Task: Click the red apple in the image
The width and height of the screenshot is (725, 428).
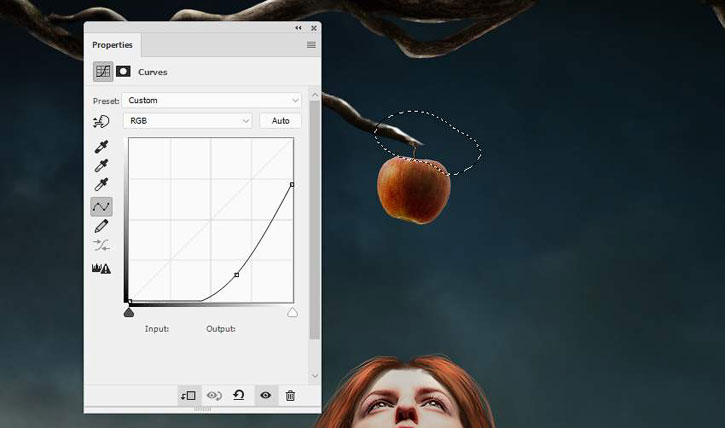Action: [414, 190]
